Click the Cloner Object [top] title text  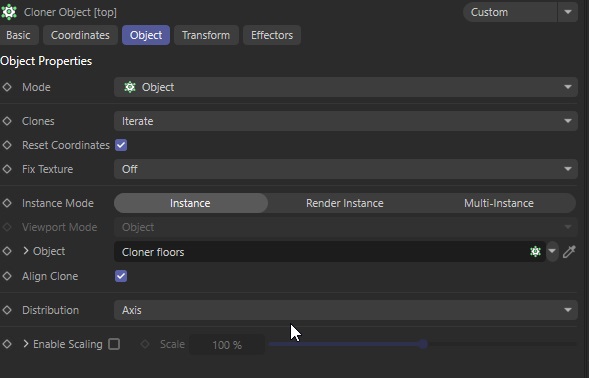70,12
